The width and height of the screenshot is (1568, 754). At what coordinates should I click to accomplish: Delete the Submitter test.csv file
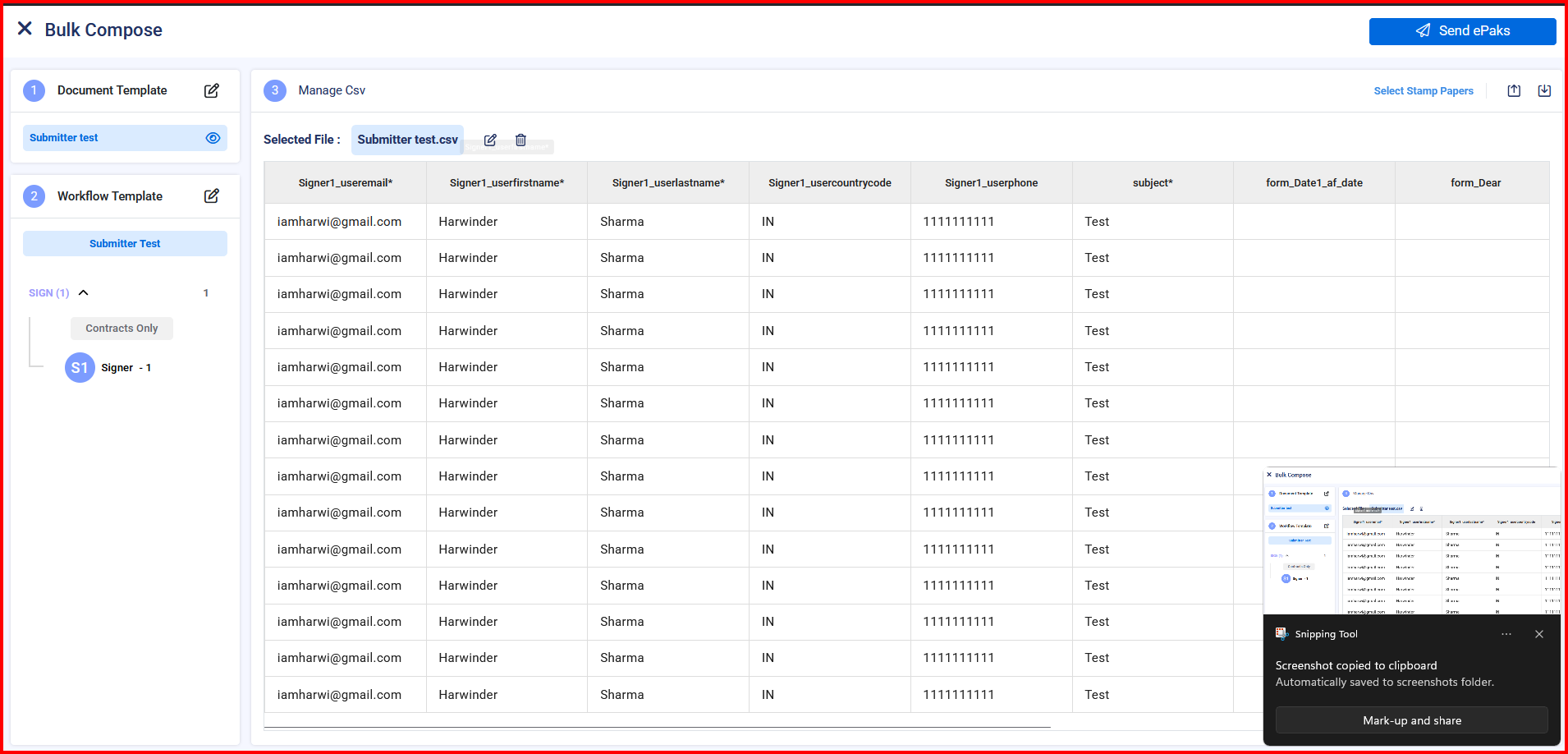pyautogui.click(x=520, y=140)
